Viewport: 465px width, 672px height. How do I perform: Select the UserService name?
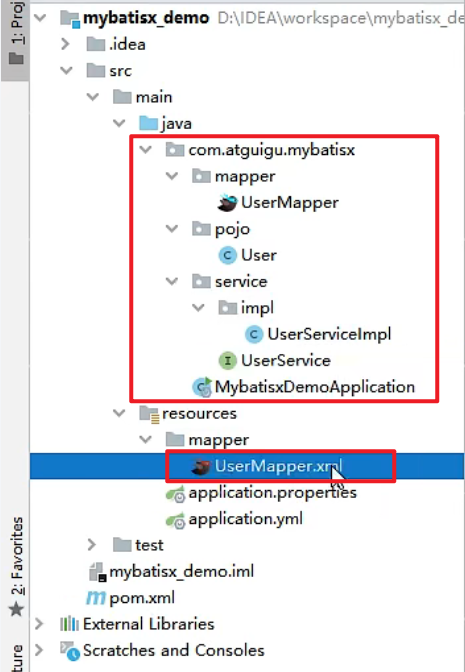point(286,360)
